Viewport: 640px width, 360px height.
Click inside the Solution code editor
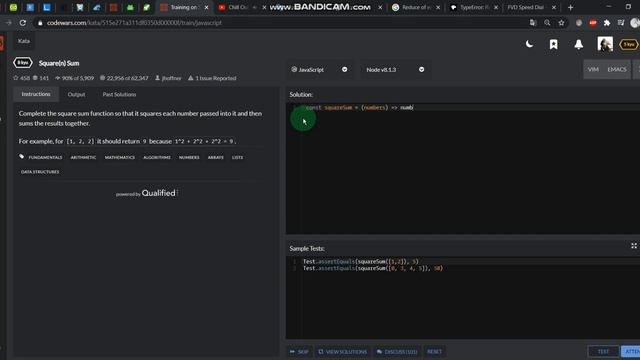coord(463,169)
